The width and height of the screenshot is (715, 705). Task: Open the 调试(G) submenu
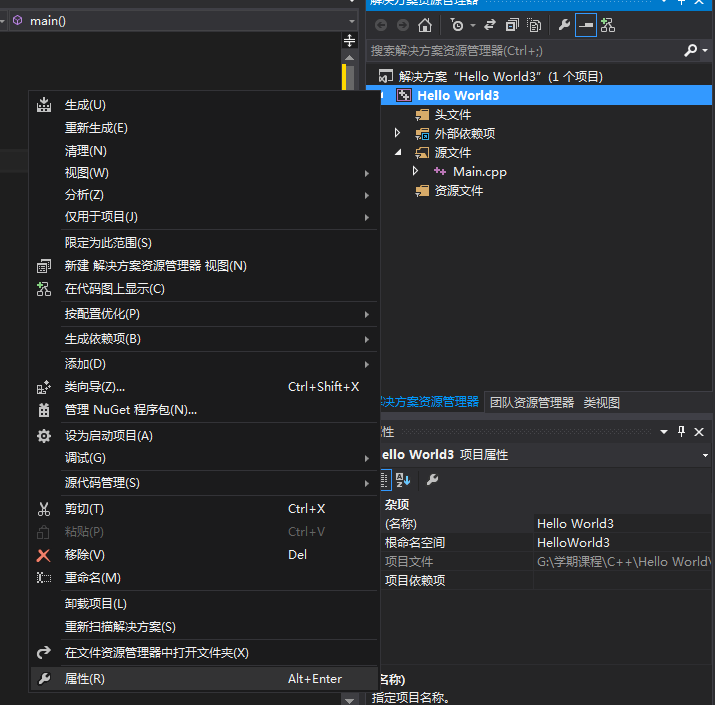pos(203,458)
